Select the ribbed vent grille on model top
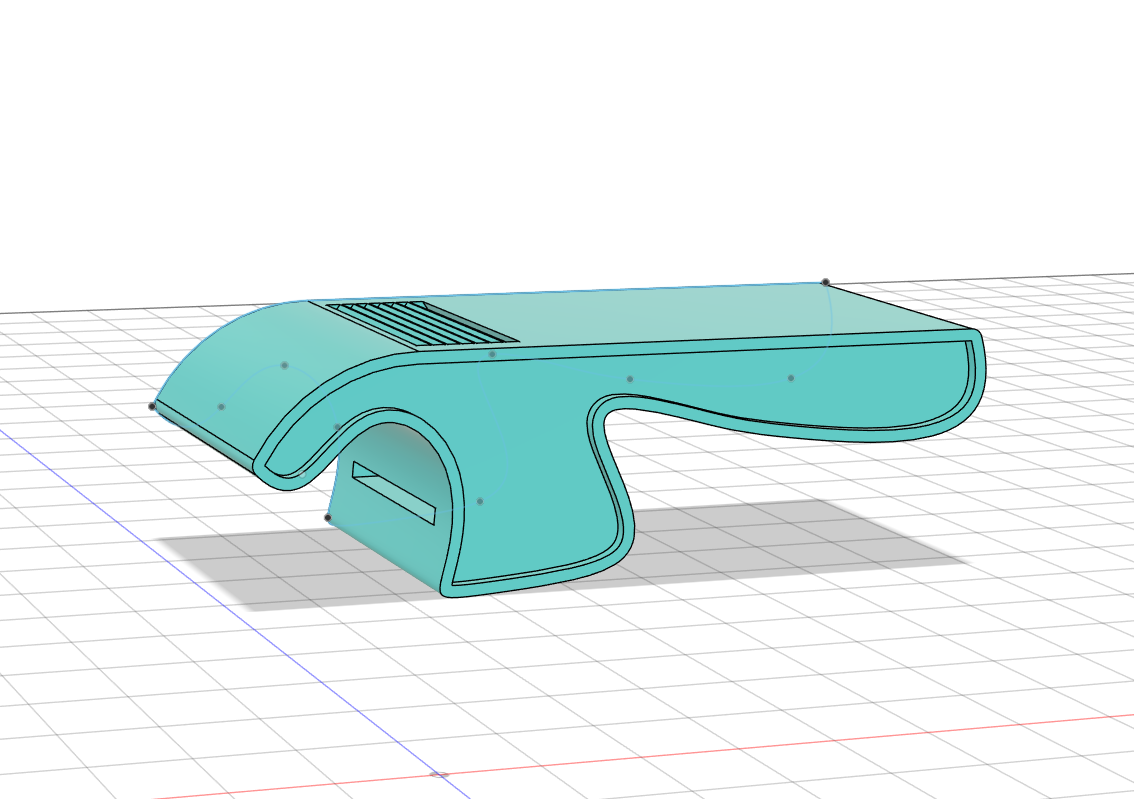1134x799 pixels. (421, 322)
